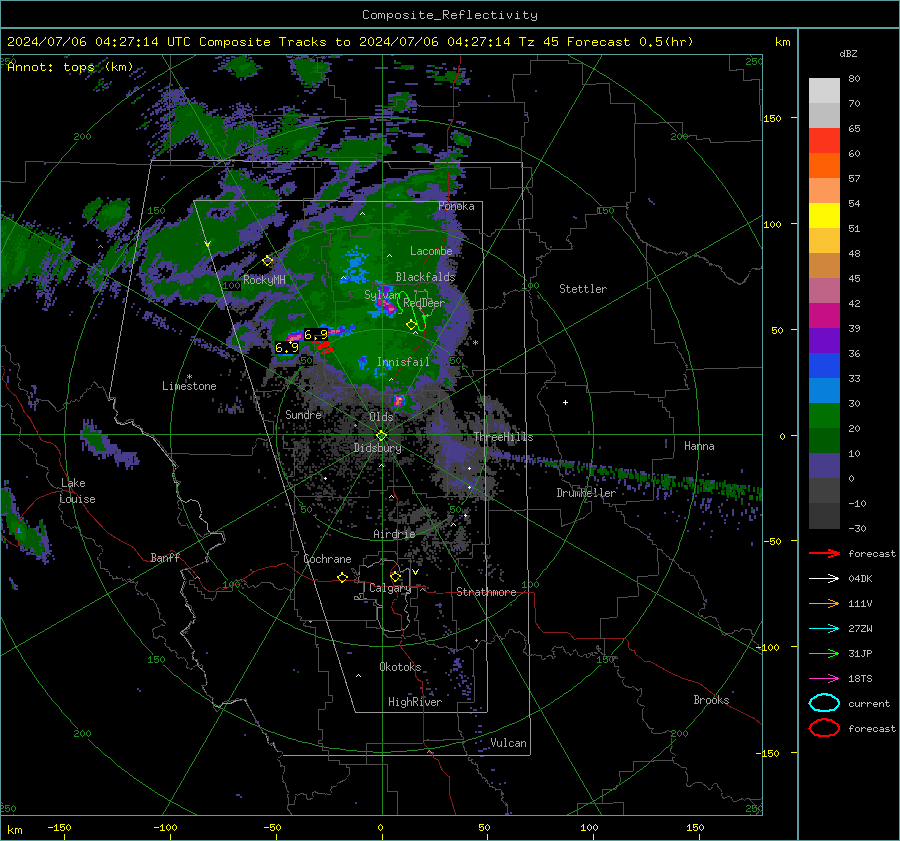The height and width of the screenshot is (841, 900).
Task: Click the Ponoka city label
Action: 456,206
